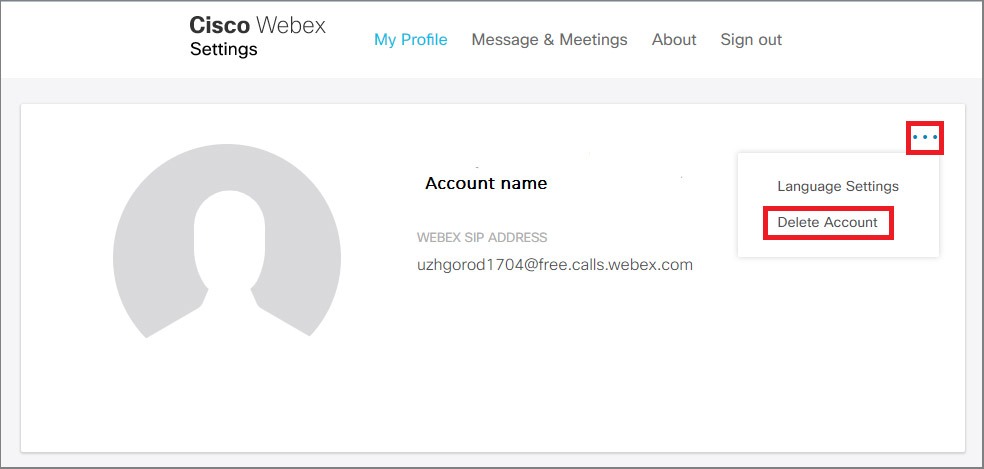
Task: Click the Webex word in the logo
Action: point(291,25)
